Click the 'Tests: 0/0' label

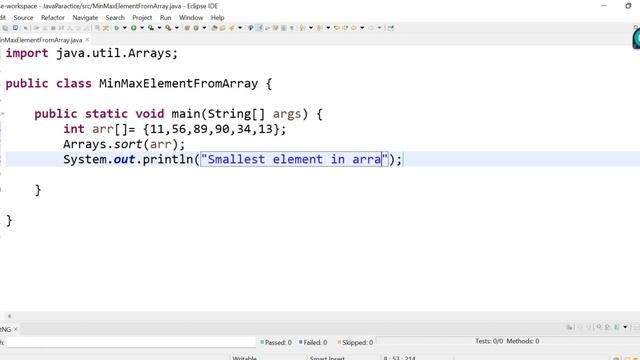(489, 341)
